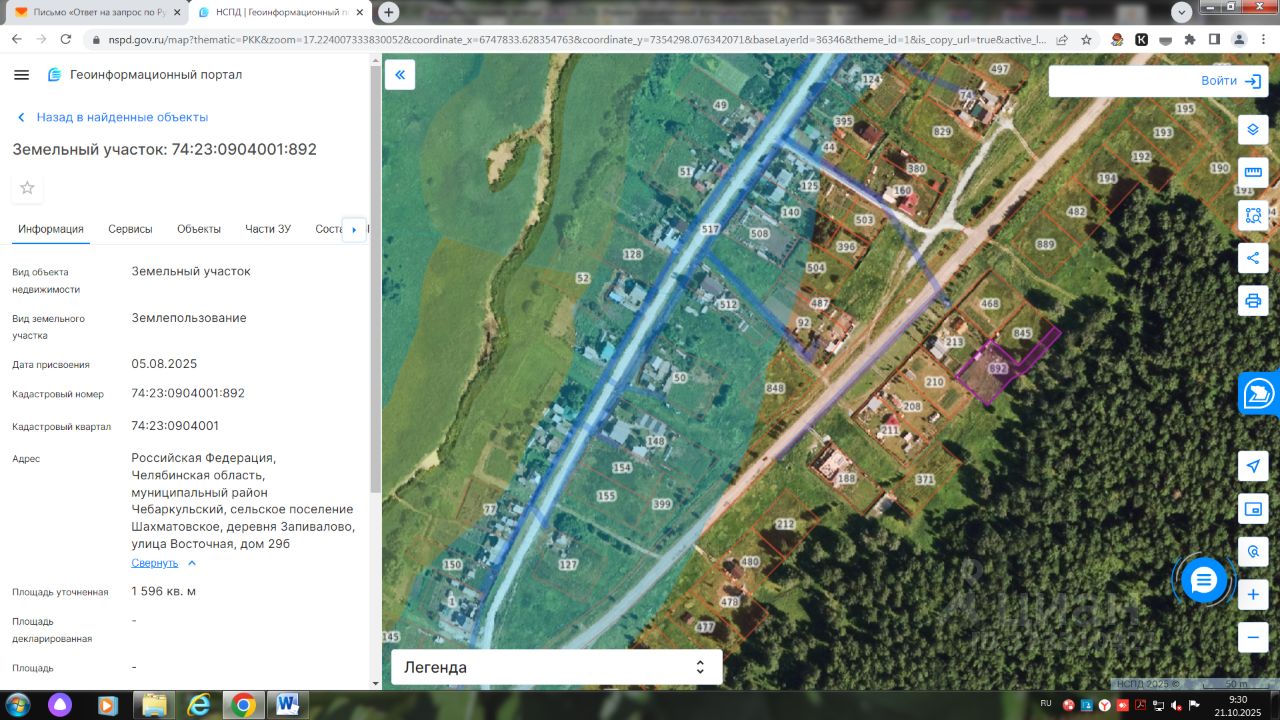Toggle favorite star for this land plot
Image resolution: width=1280 pixels, height=720 pixels.
point(27,188)
